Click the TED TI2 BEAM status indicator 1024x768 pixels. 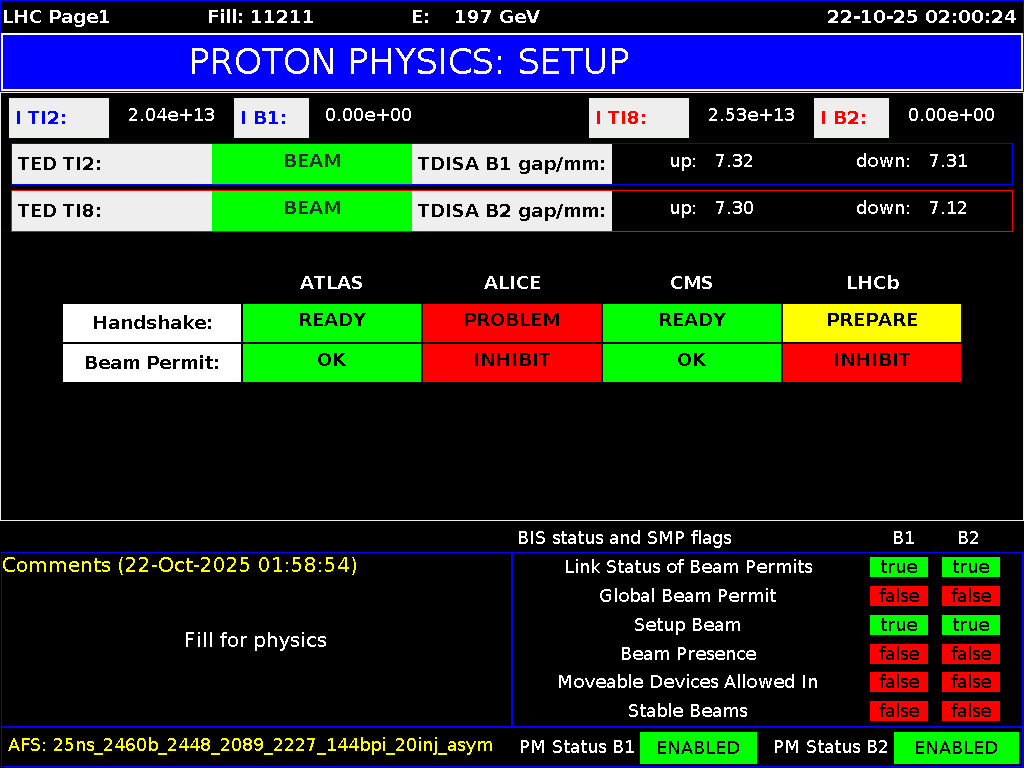pos(311,161)
